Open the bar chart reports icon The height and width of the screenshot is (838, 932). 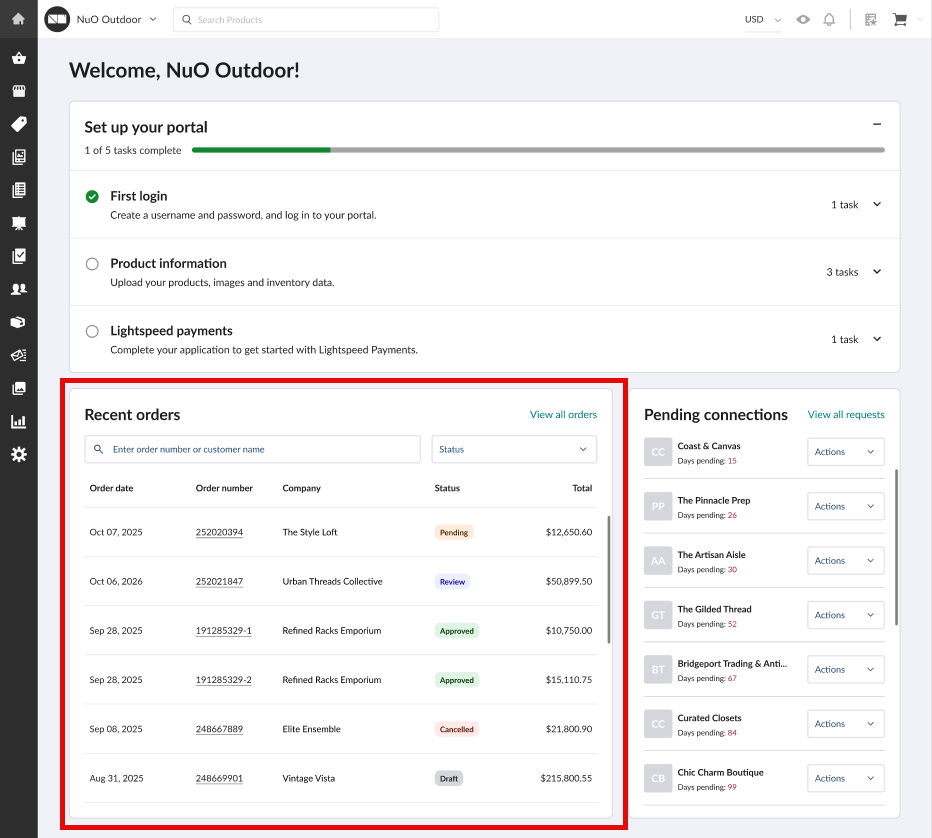(x=18, y=421)
